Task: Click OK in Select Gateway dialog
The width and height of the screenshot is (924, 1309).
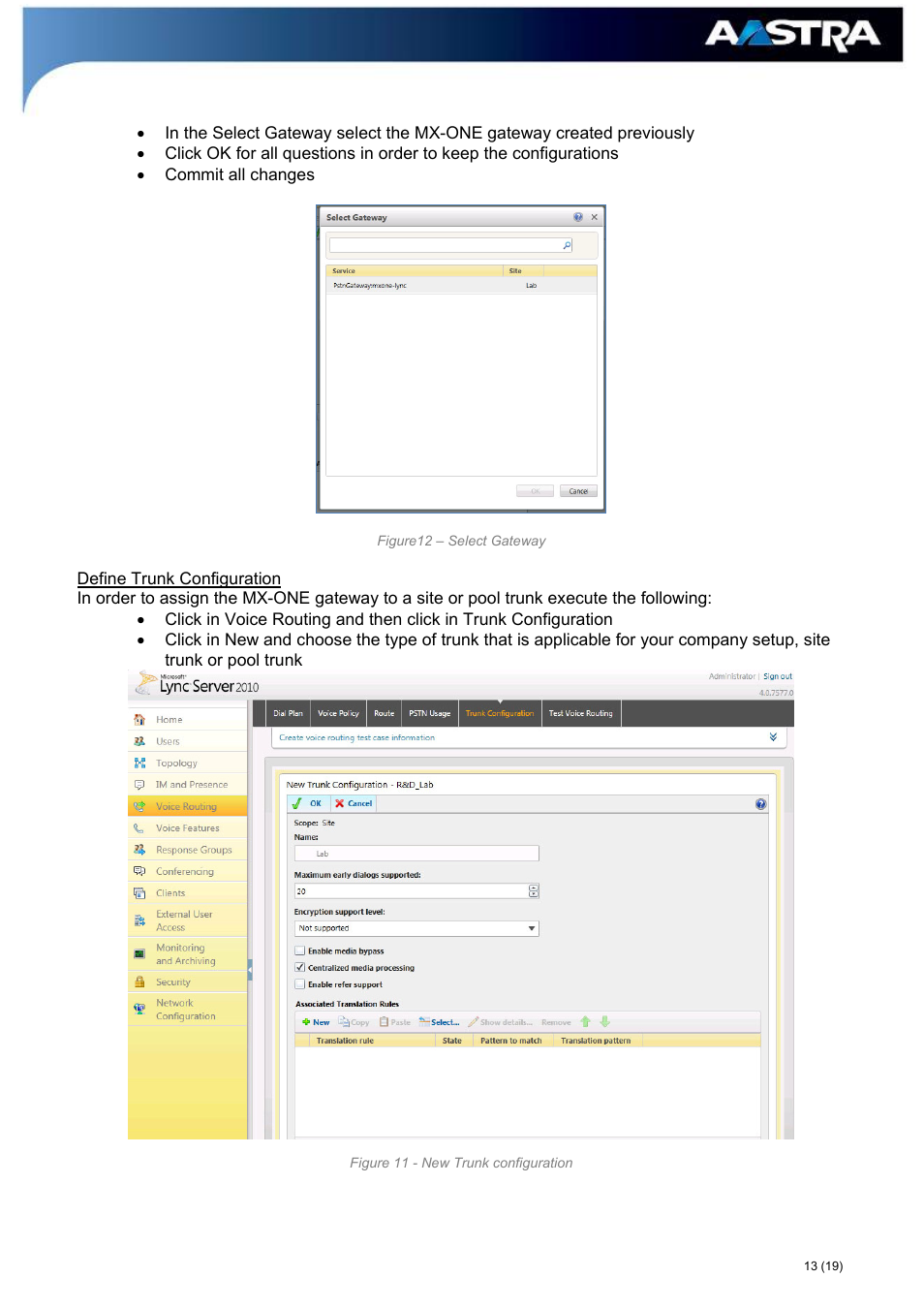Action: 535,491
